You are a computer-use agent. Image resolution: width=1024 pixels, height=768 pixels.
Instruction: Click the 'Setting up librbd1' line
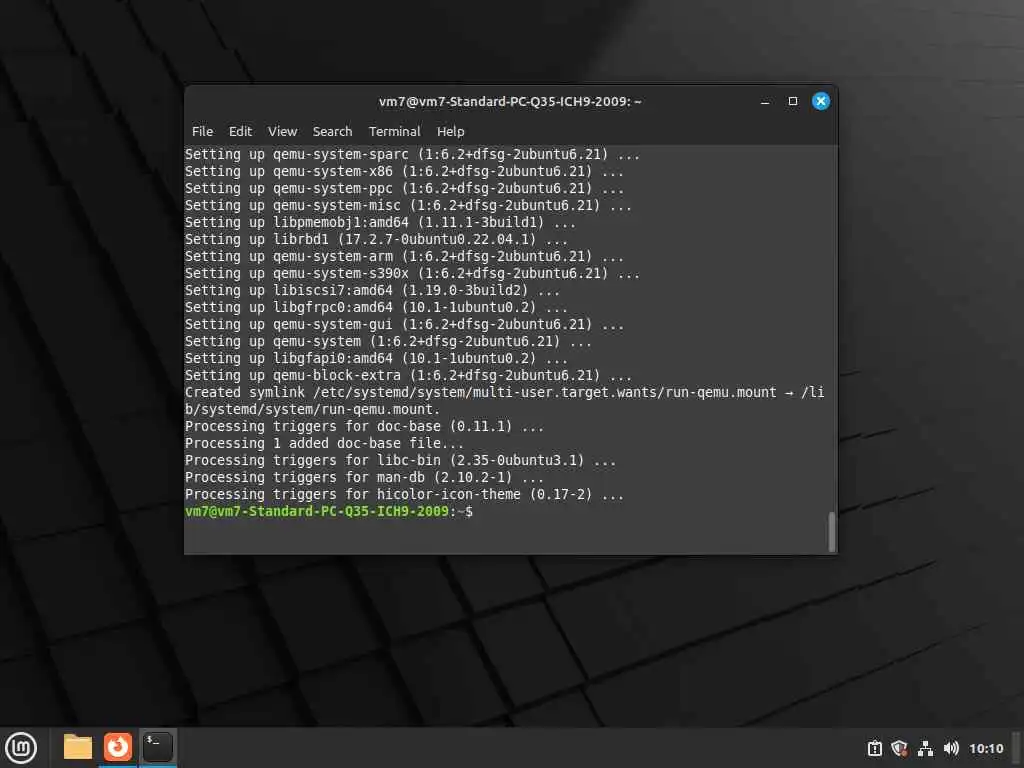pos(376,240)
